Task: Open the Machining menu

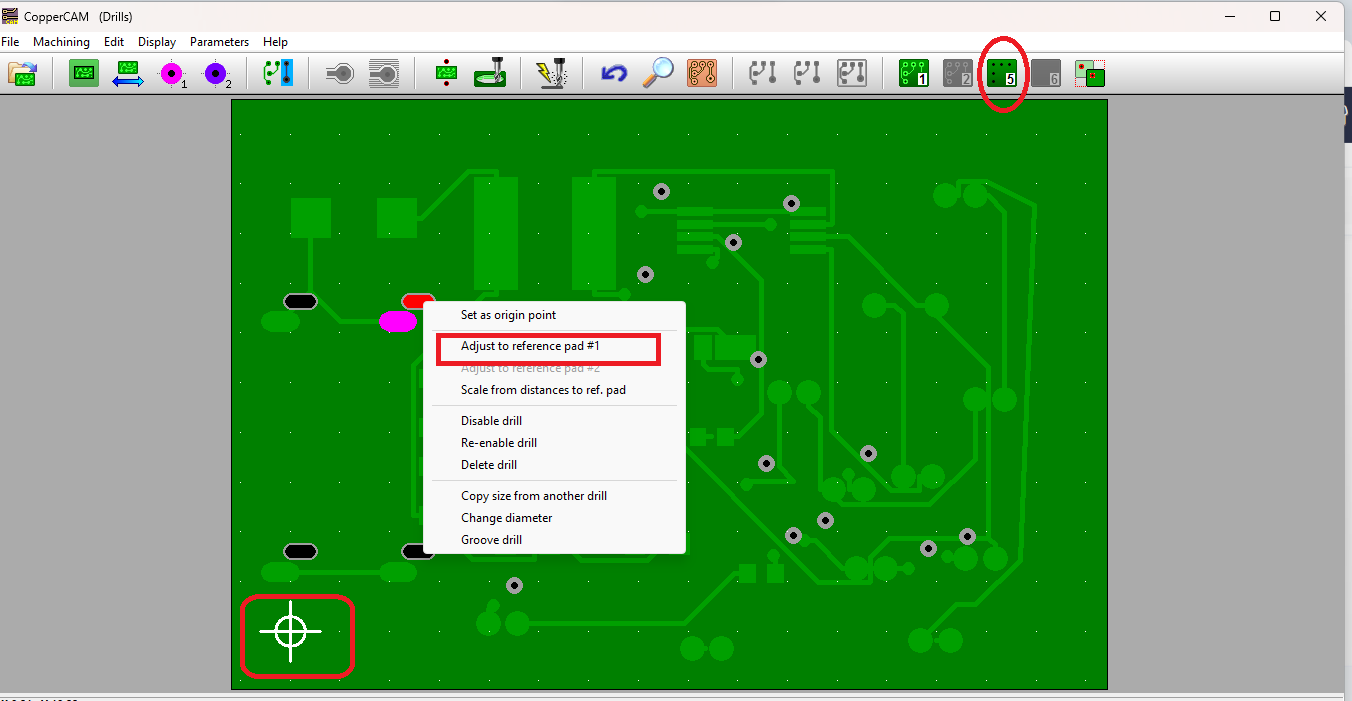Action: point(61,42)
